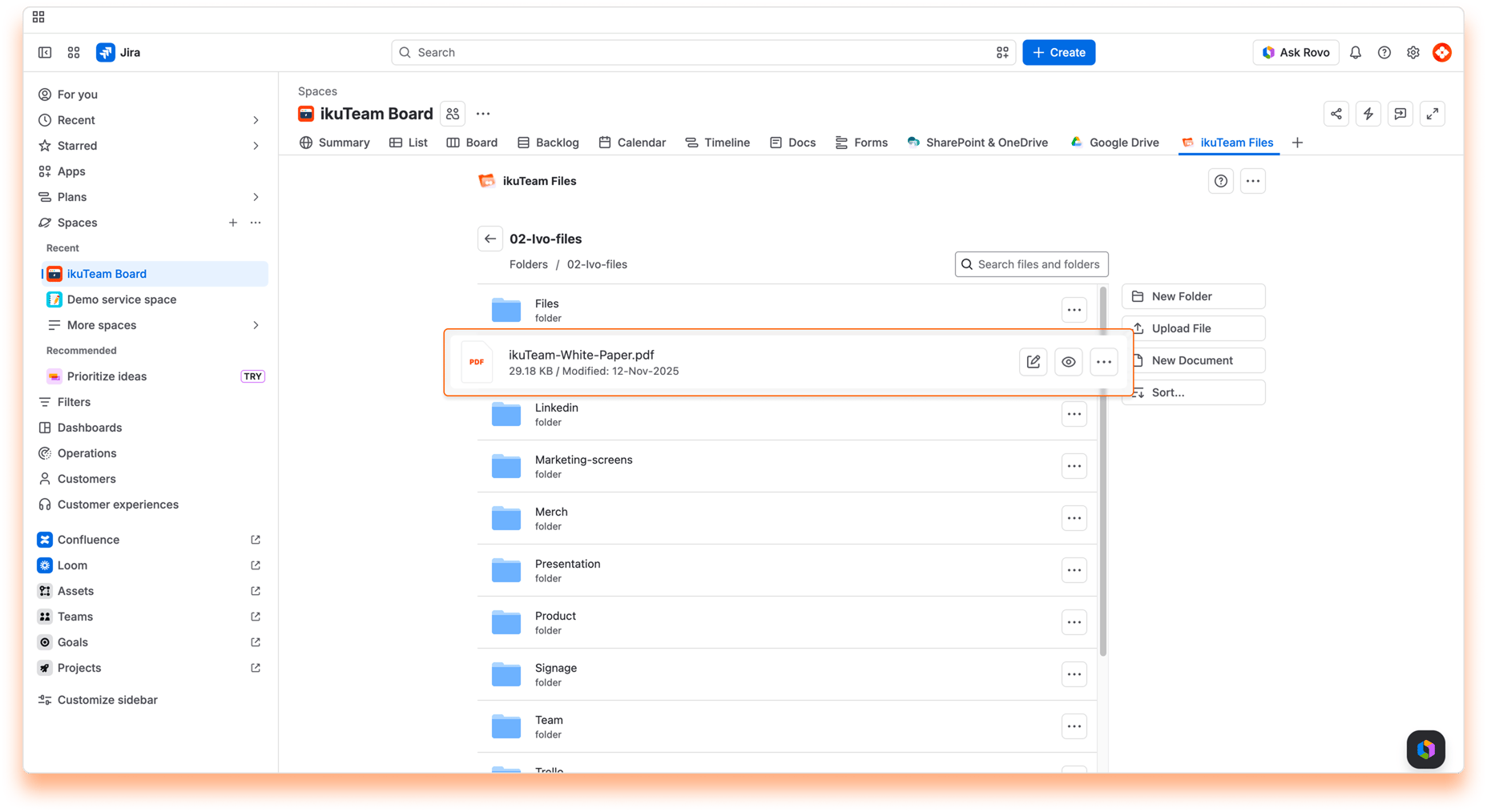Open the Files folder ellipsis menu
The height and width of the screenshot is (812, 1487).
[1074, 310]
